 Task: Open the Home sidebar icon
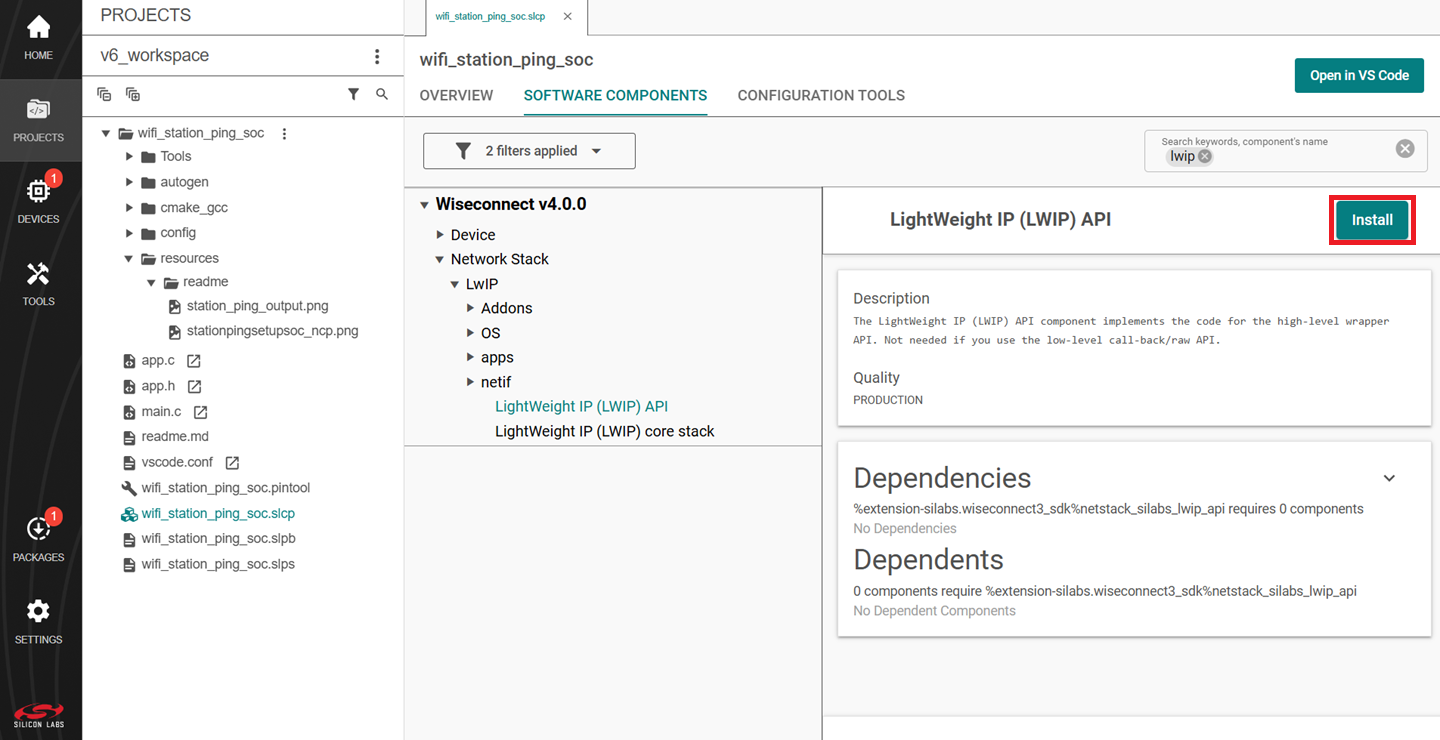(x=38, y=37)
